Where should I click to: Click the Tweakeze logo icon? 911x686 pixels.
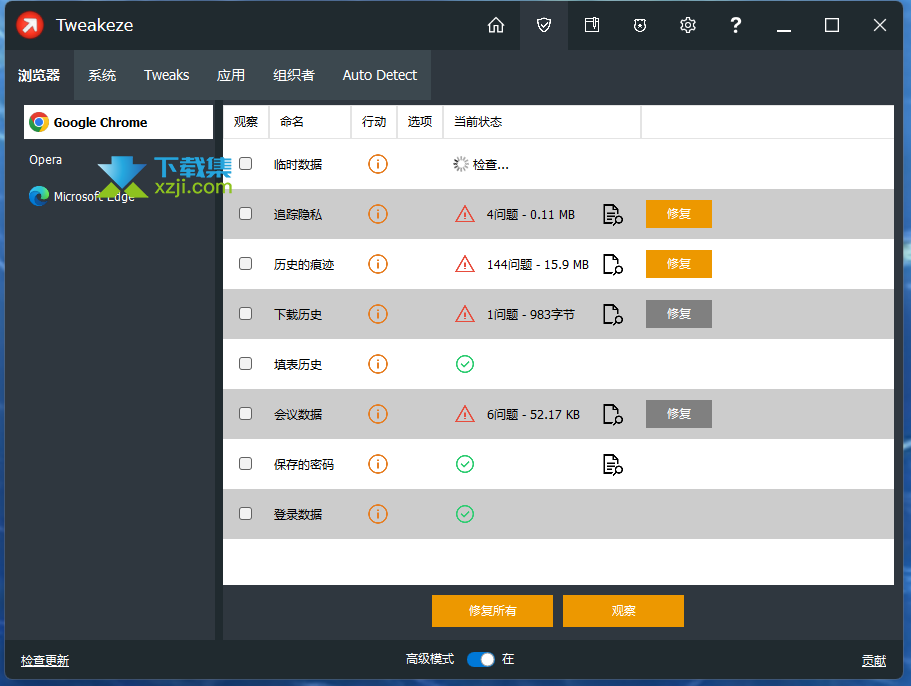(30, 25)
